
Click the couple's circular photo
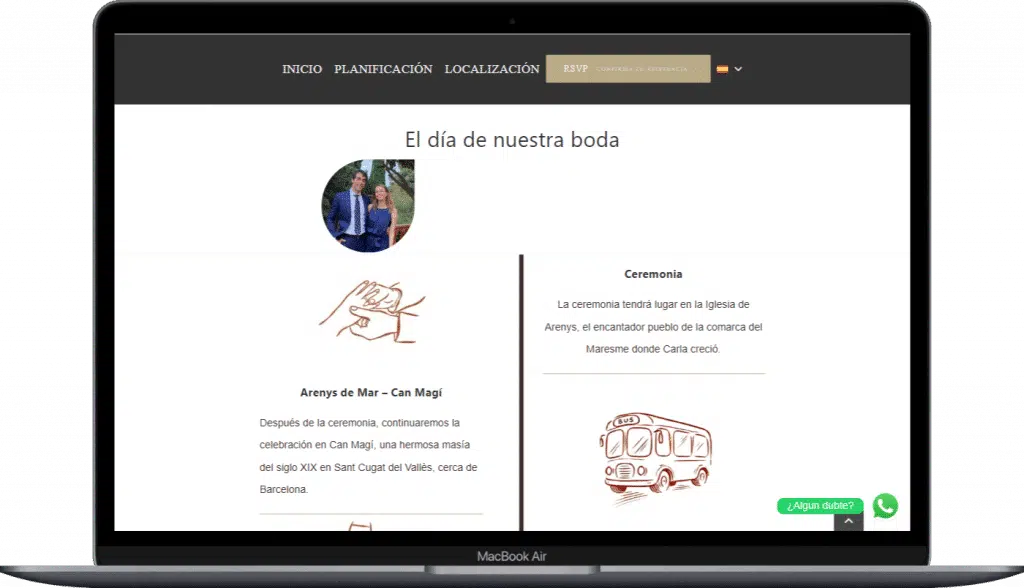(x=367, y=206)
